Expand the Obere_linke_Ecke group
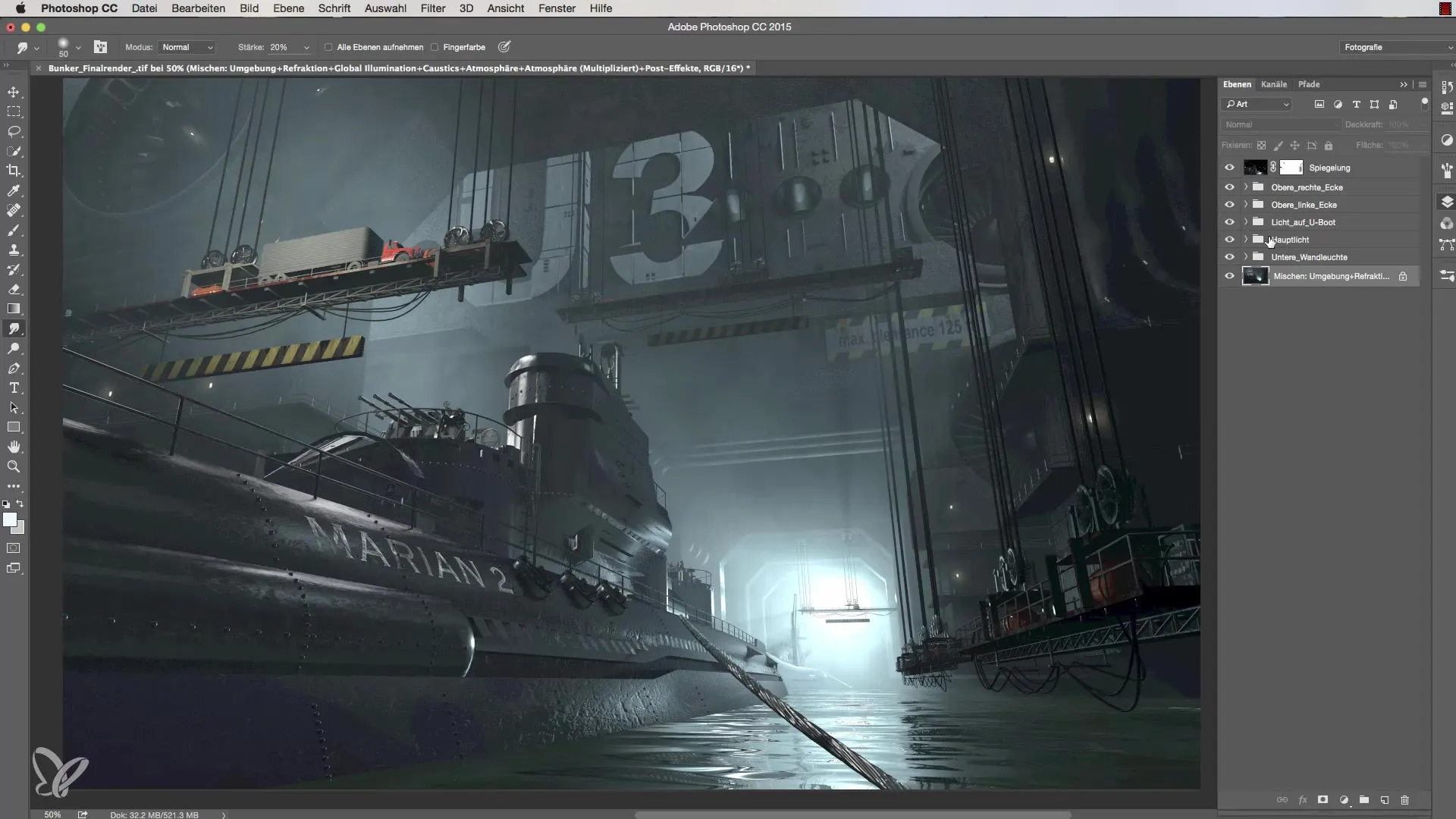The height and width of the screenshot is (819, 1456). (x=1245, y=205)
